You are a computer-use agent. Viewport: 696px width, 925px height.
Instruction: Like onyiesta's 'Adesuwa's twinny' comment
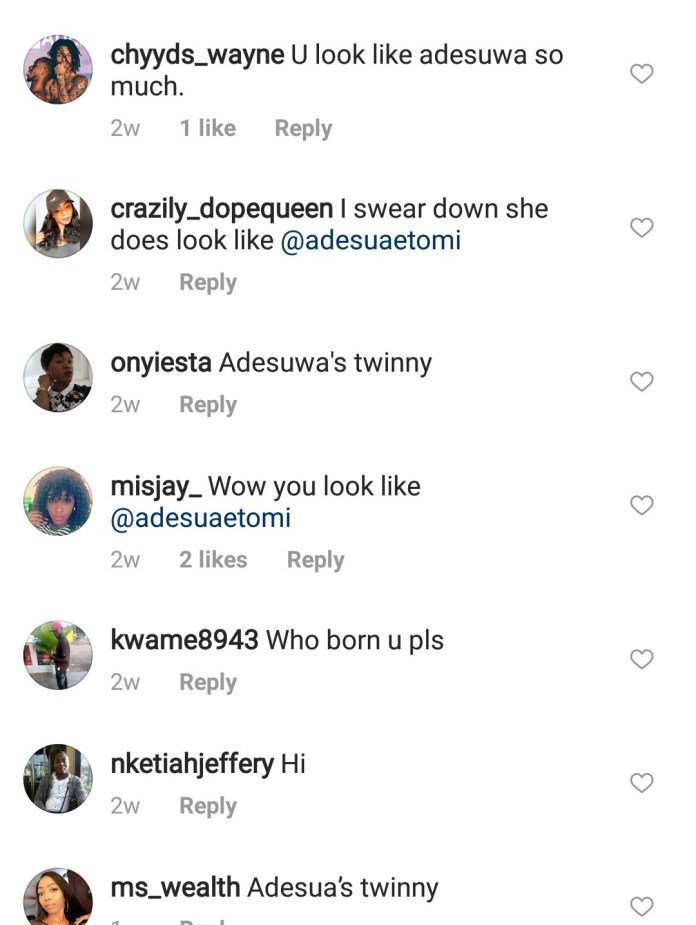(x=641, y=382)
